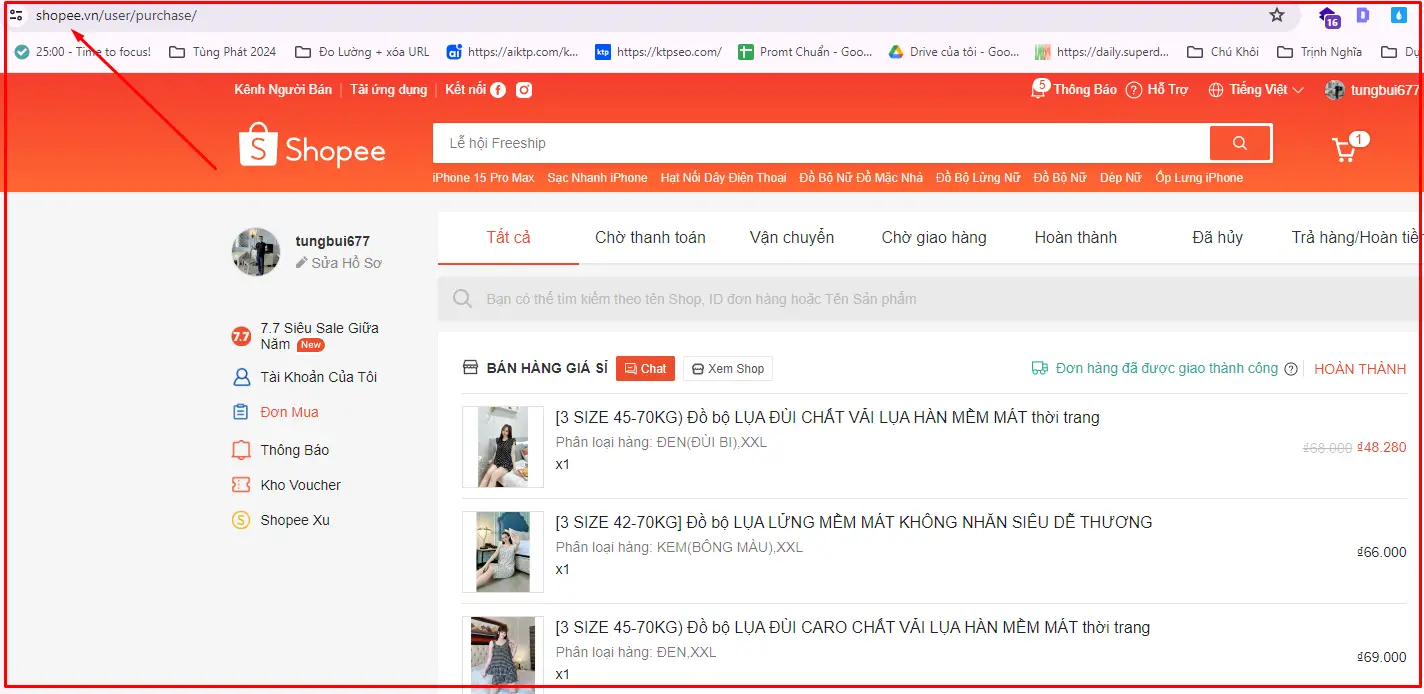Open site information icon in address bar
The width and height of the screenshot is (1424, 694).
pos(16,15)
